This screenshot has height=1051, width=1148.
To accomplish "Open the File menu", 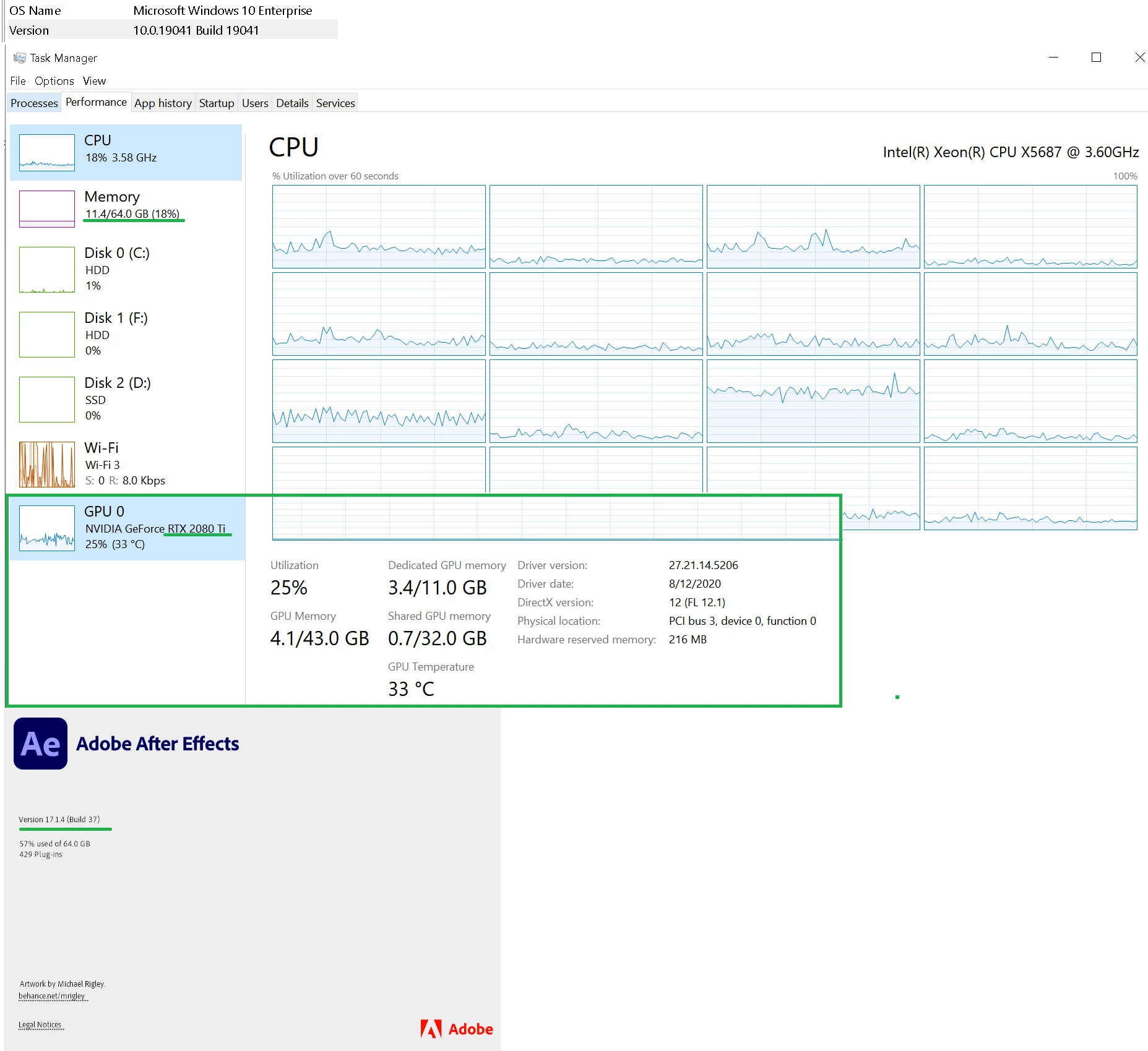I will (x=18, y=81).
